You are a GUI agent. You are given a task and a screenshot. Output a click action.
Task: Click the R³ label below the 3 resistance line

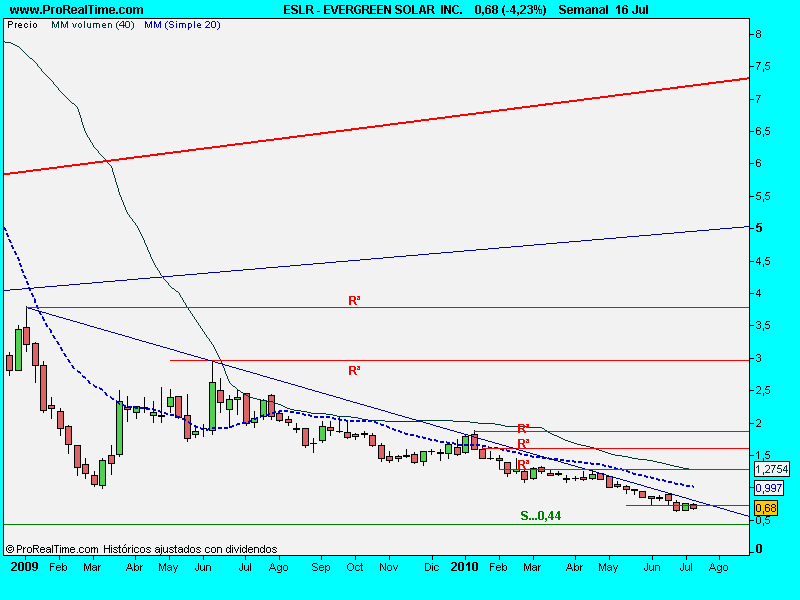click(354, 370)
